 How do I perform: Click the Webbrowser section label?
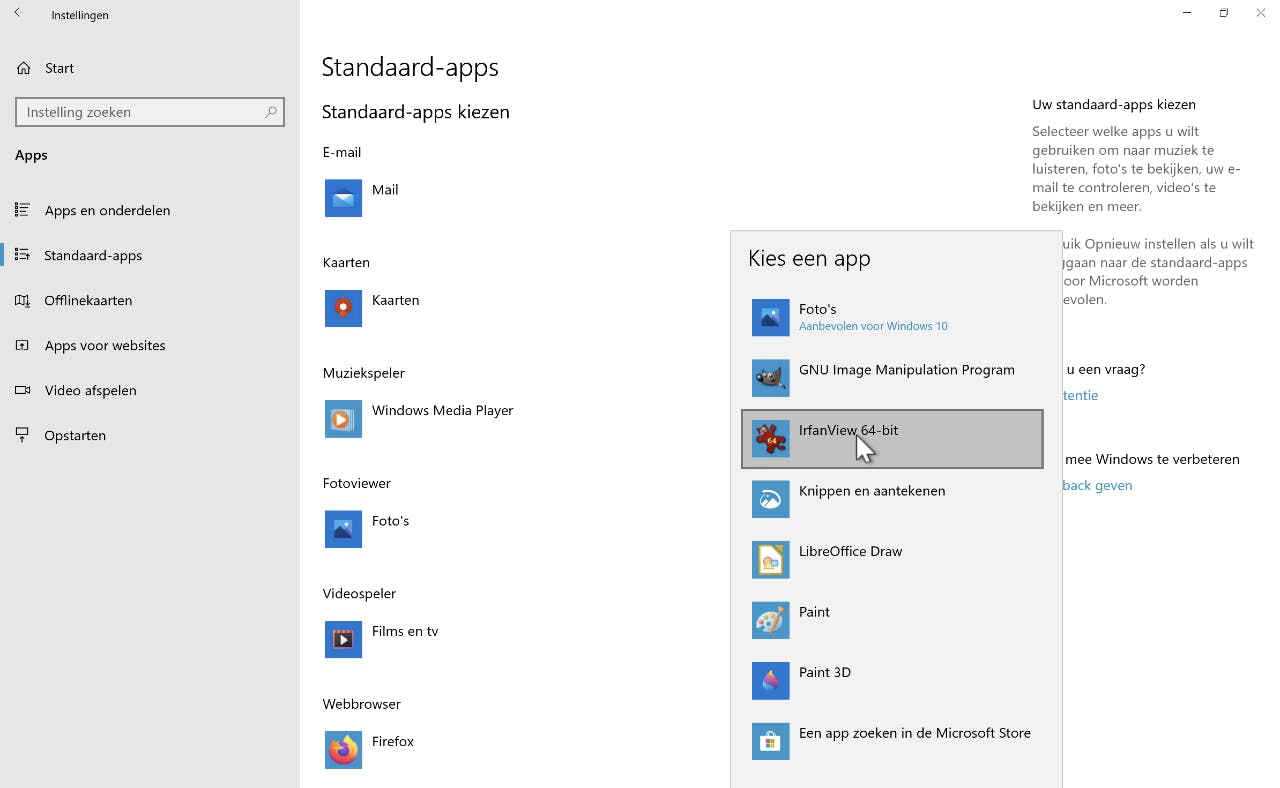(362, 704)
